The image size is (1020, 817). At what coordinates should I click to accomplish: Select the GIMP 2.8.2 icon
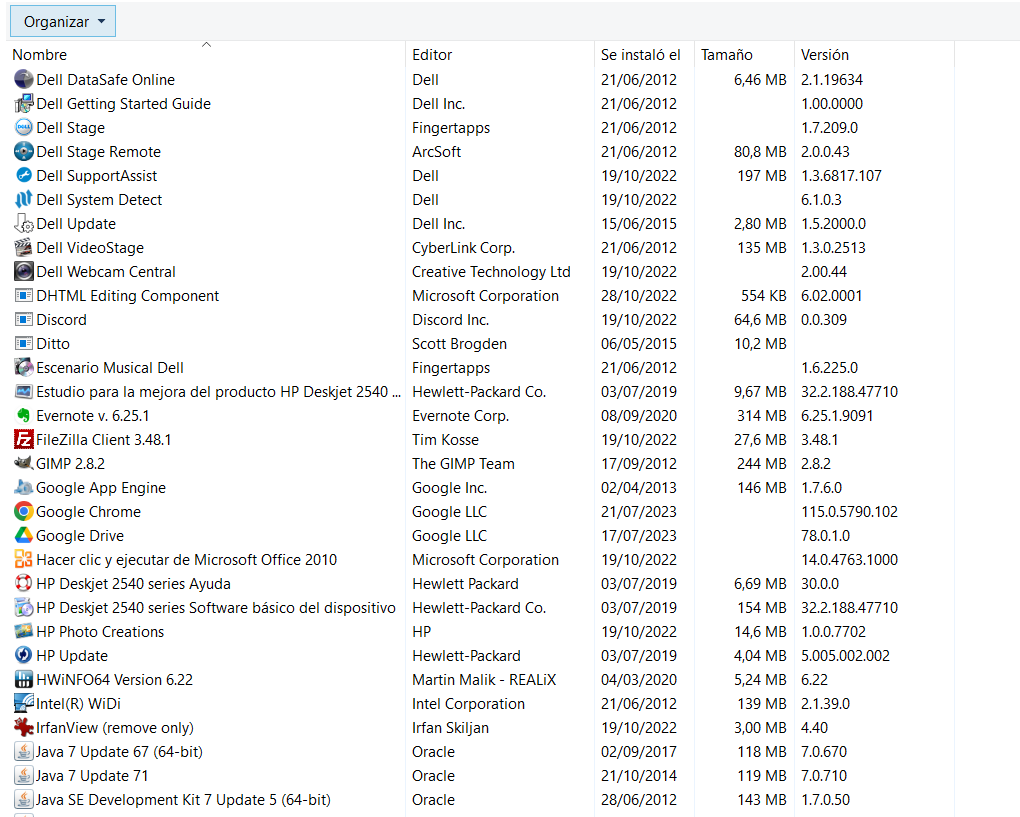23,464
